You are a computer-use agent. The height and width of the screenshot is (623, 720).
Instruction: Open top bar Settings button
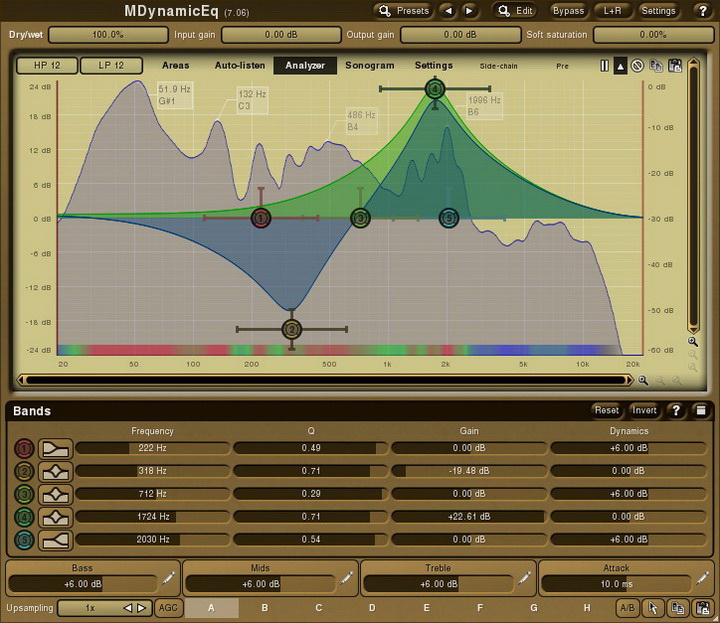click(658, 11)
